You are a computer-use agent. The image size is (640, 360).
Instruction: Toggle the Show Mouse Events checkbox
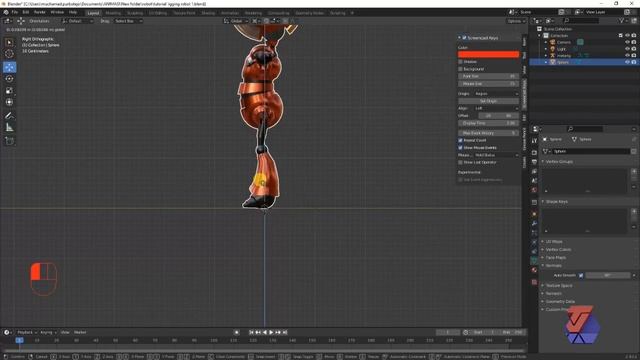point(460,147)
